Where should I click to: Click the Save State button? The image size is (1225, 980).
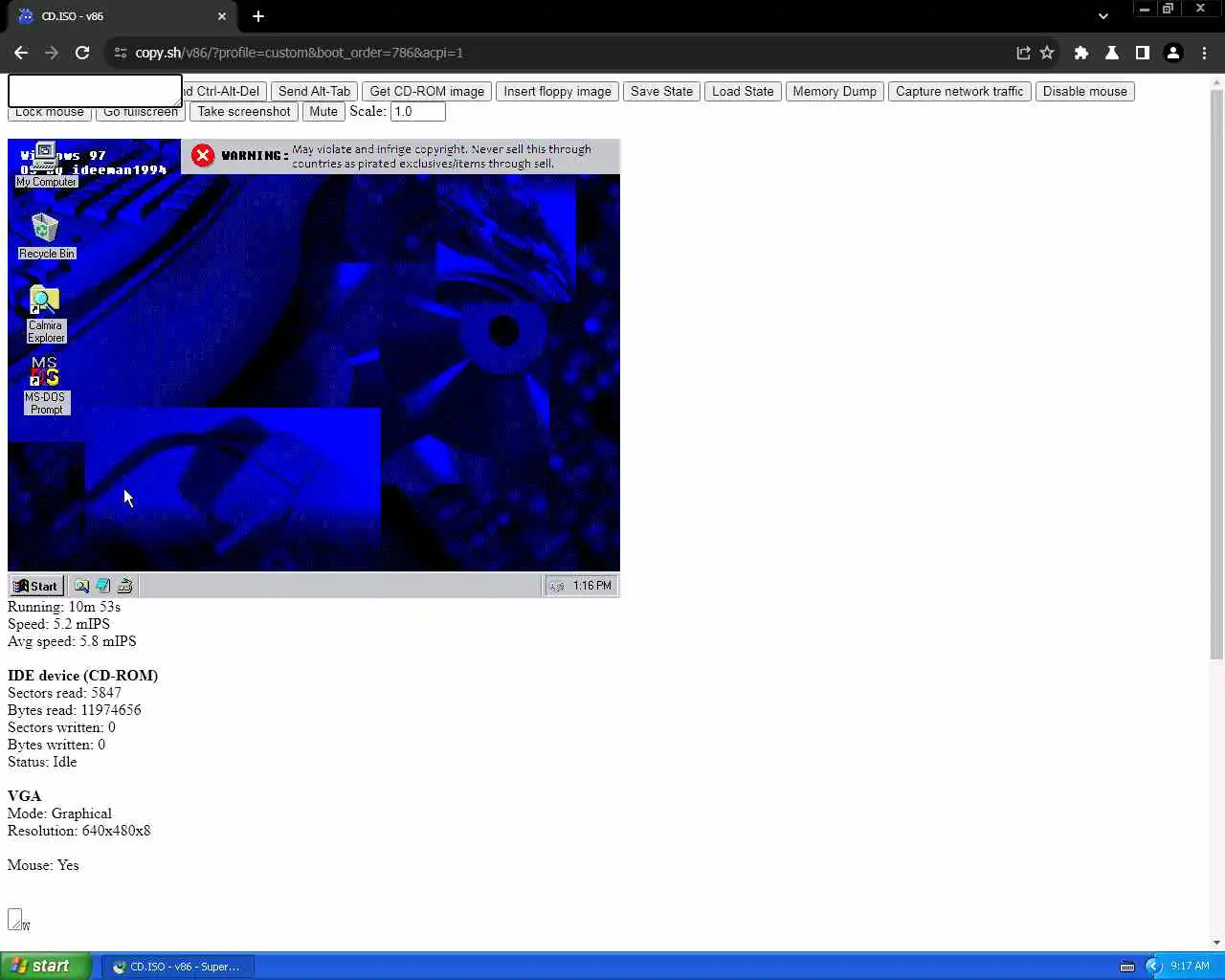click(661, 91)
